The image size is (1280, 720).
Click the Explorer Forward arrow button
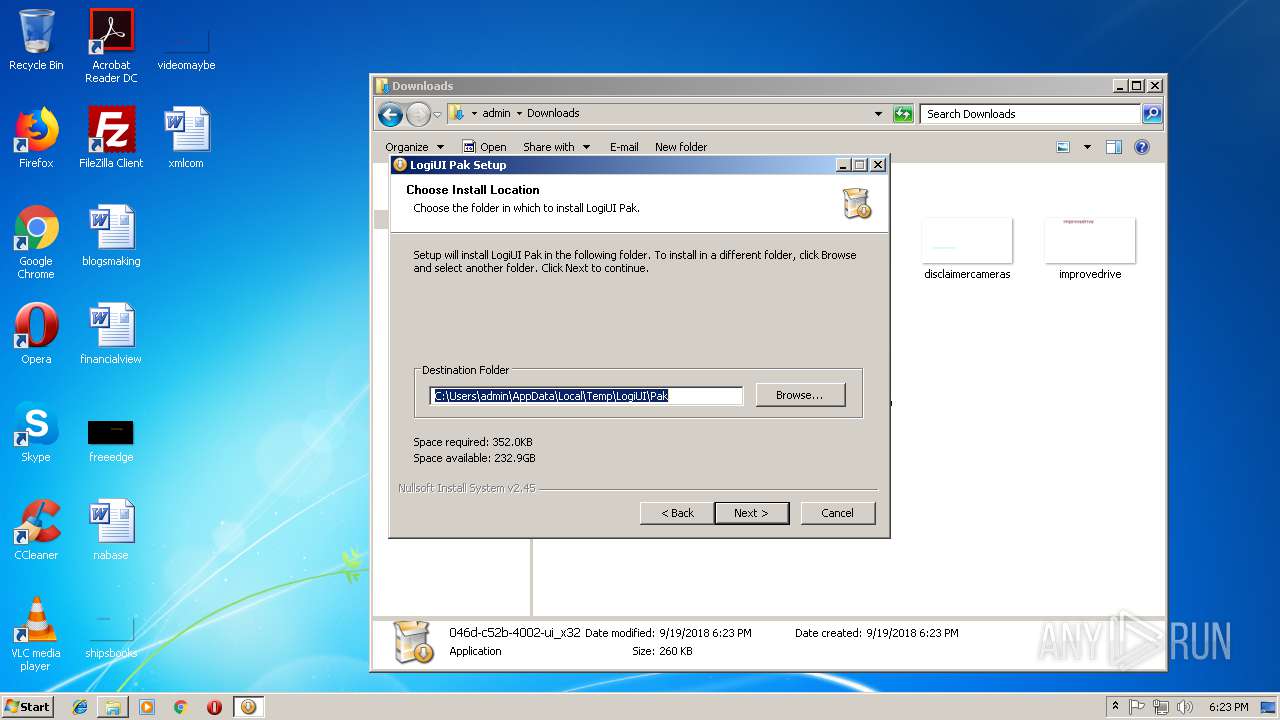click(x=418, y=114)
